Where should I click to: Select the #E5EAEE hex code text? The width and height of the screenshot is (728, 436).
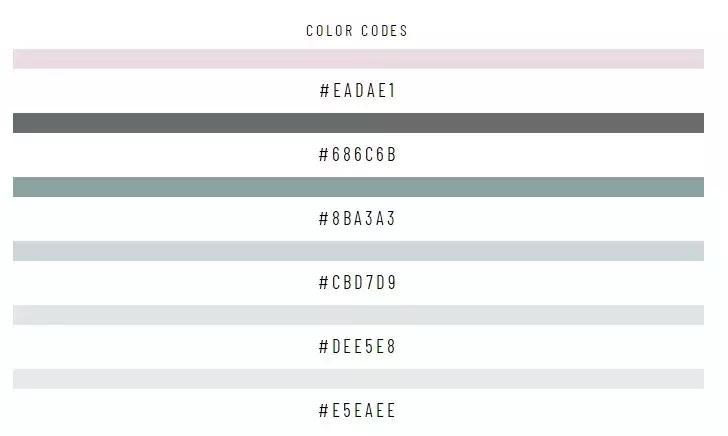pyautogui.click(x=358, y=411)
